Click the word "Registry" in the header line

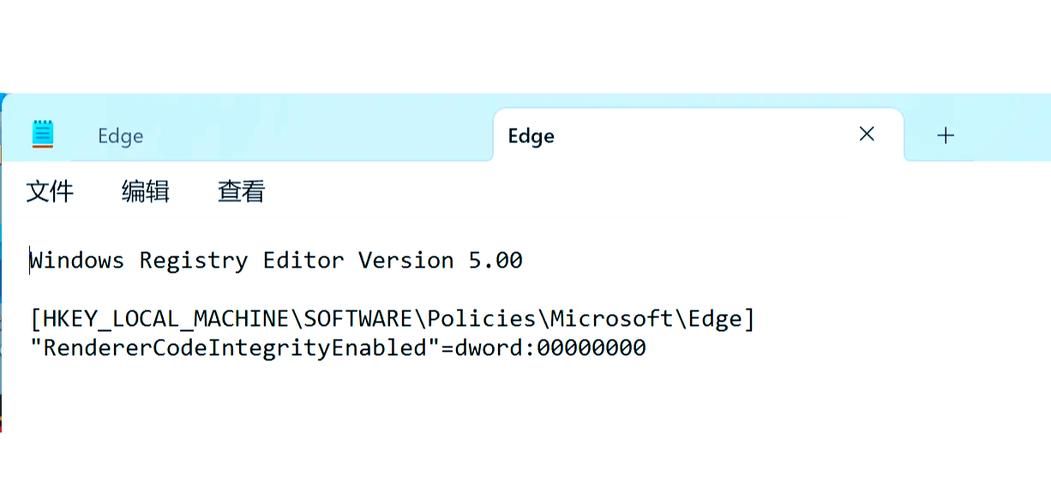[194, 260]
